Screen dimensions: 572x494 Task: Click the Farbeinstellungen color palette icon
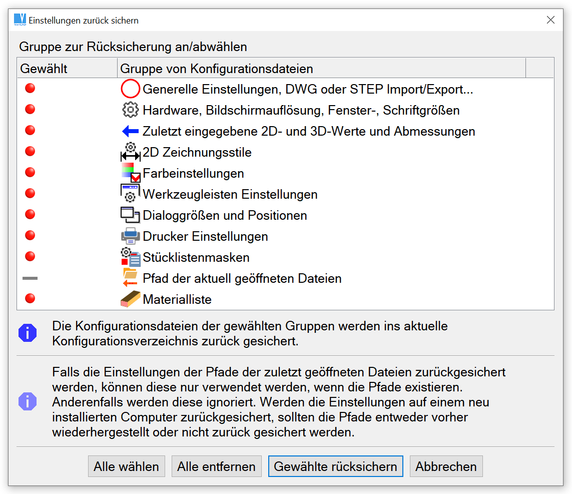[130, 173]
